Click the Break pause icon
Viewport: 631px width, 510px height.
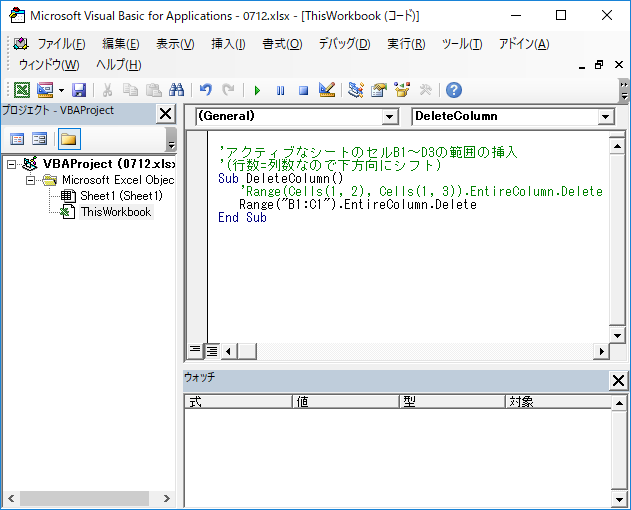[280, 90]
